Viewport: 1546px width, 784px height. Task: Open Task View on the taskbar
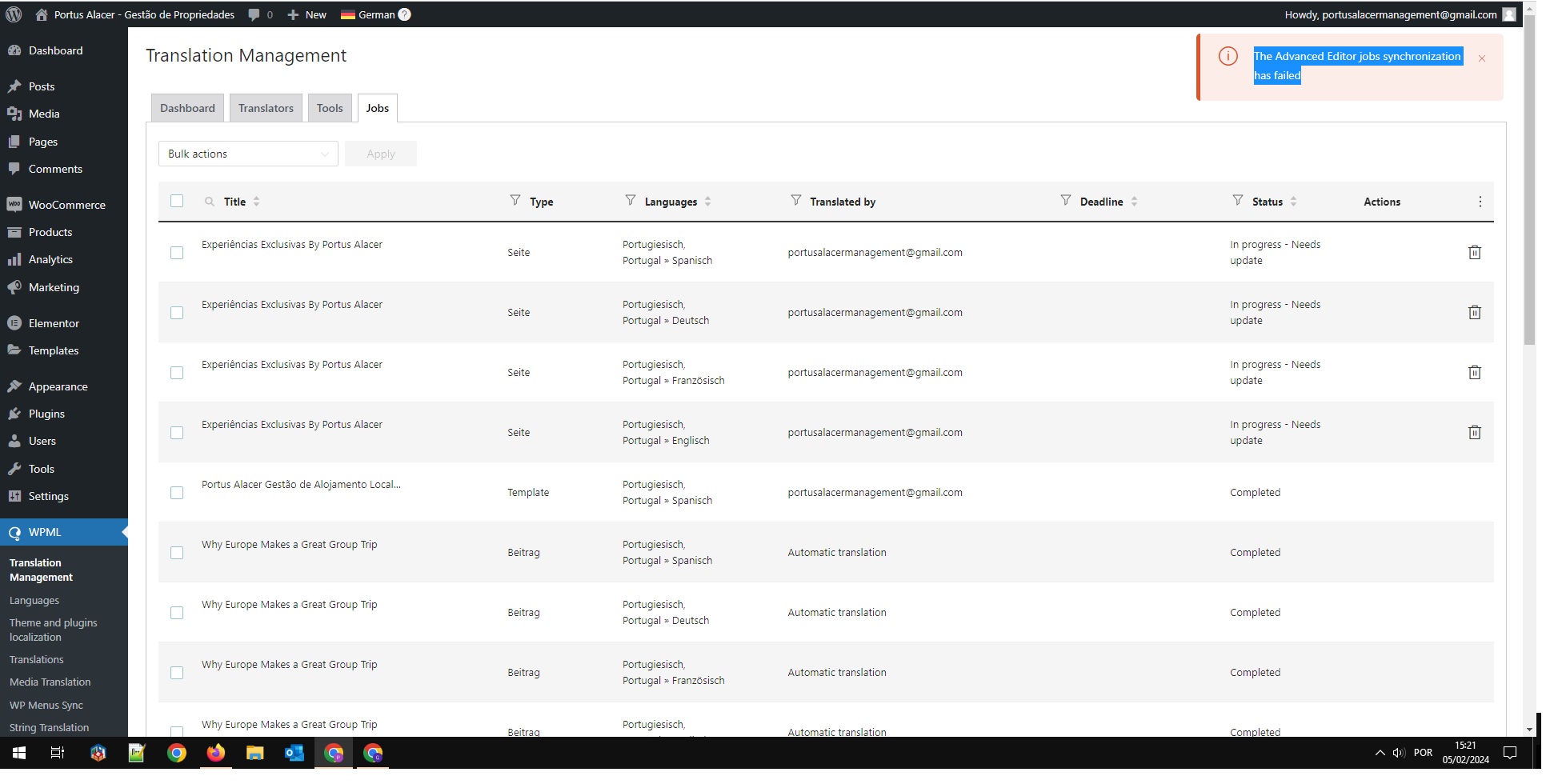[x=58, y=753]
